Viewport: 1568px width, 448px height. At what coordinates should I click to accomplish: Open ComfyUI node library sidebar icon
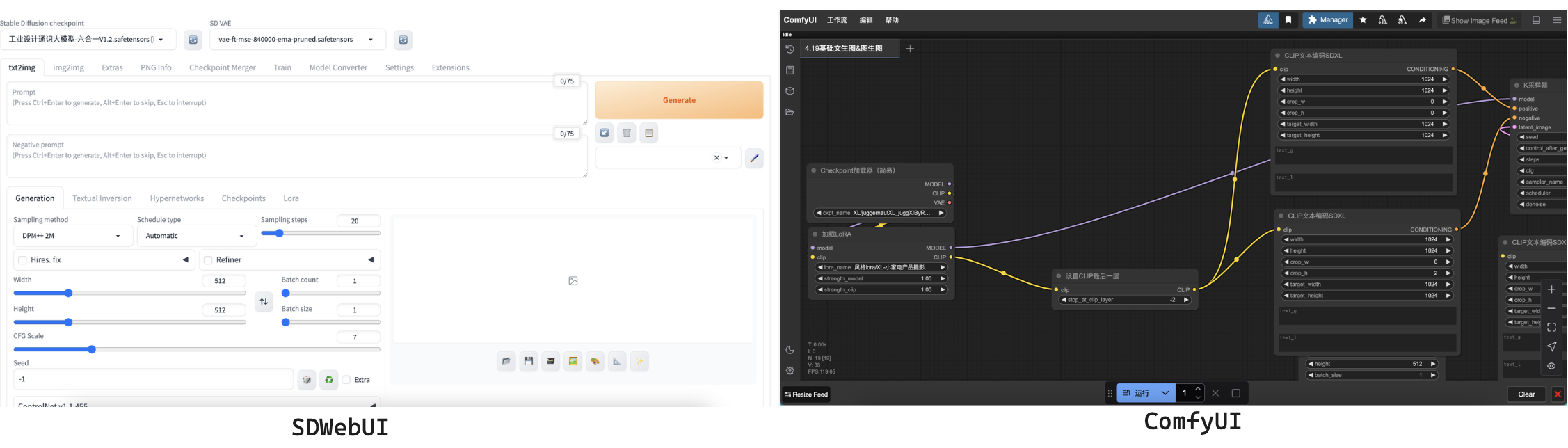(x=790, y=70)
